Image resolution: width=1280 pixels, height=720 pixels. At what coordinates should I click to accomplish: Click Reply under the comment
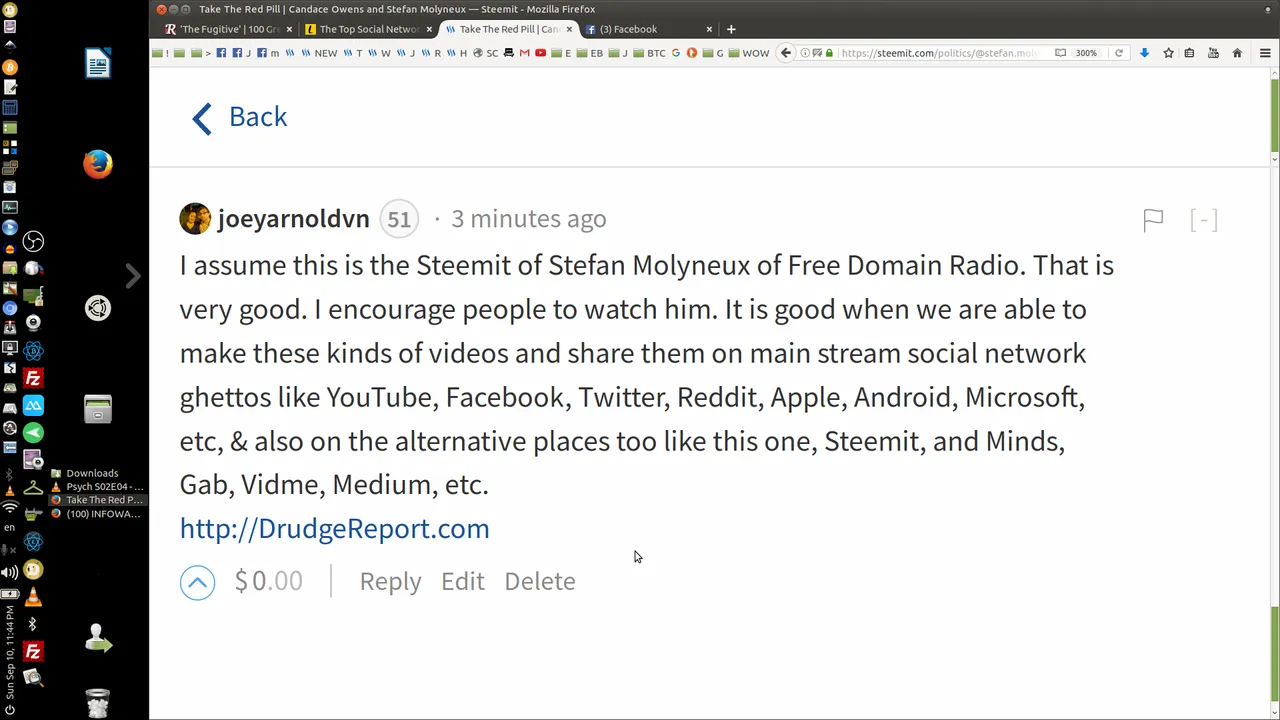[x=390, y=581]
